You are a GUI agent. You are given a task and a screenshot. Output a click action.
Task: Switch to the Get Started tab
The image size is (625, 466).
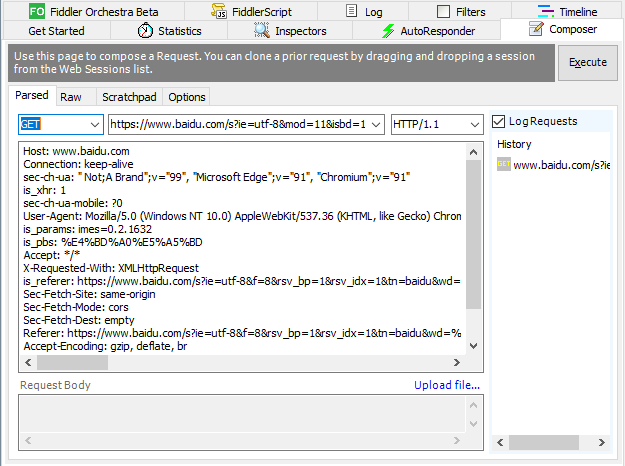(56, 31)
